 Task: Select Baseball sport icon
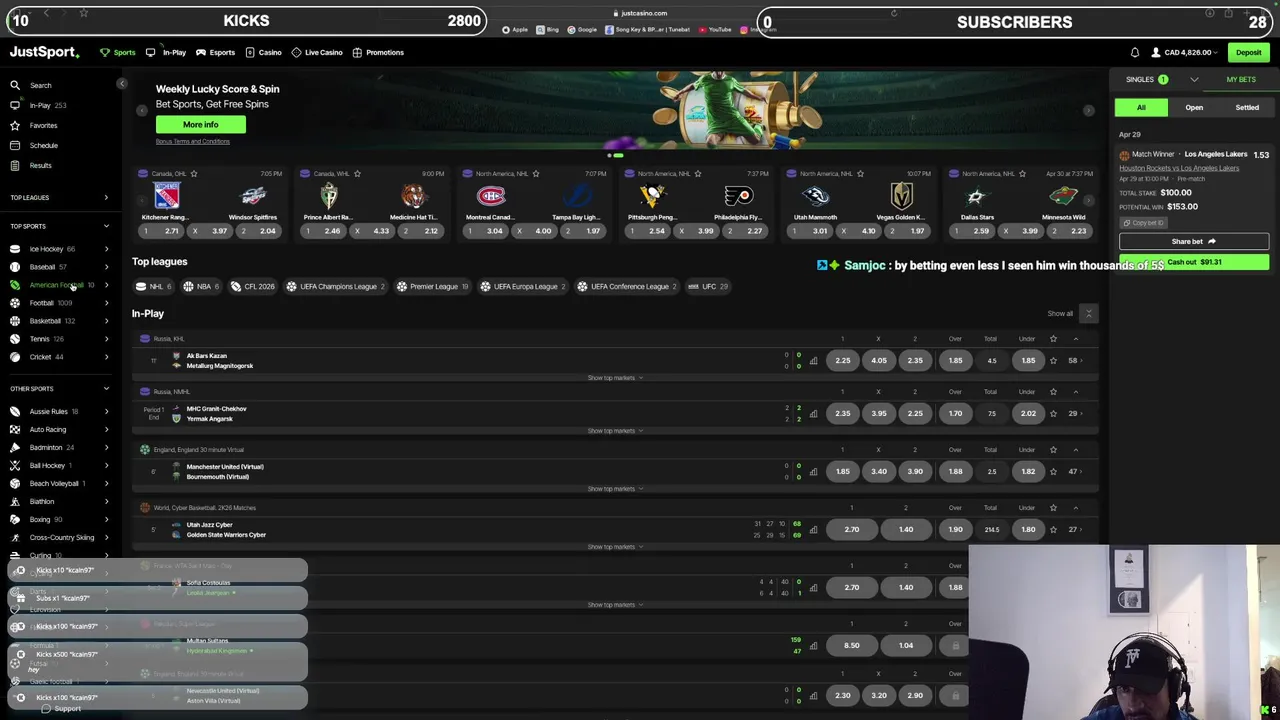point(15,267)
